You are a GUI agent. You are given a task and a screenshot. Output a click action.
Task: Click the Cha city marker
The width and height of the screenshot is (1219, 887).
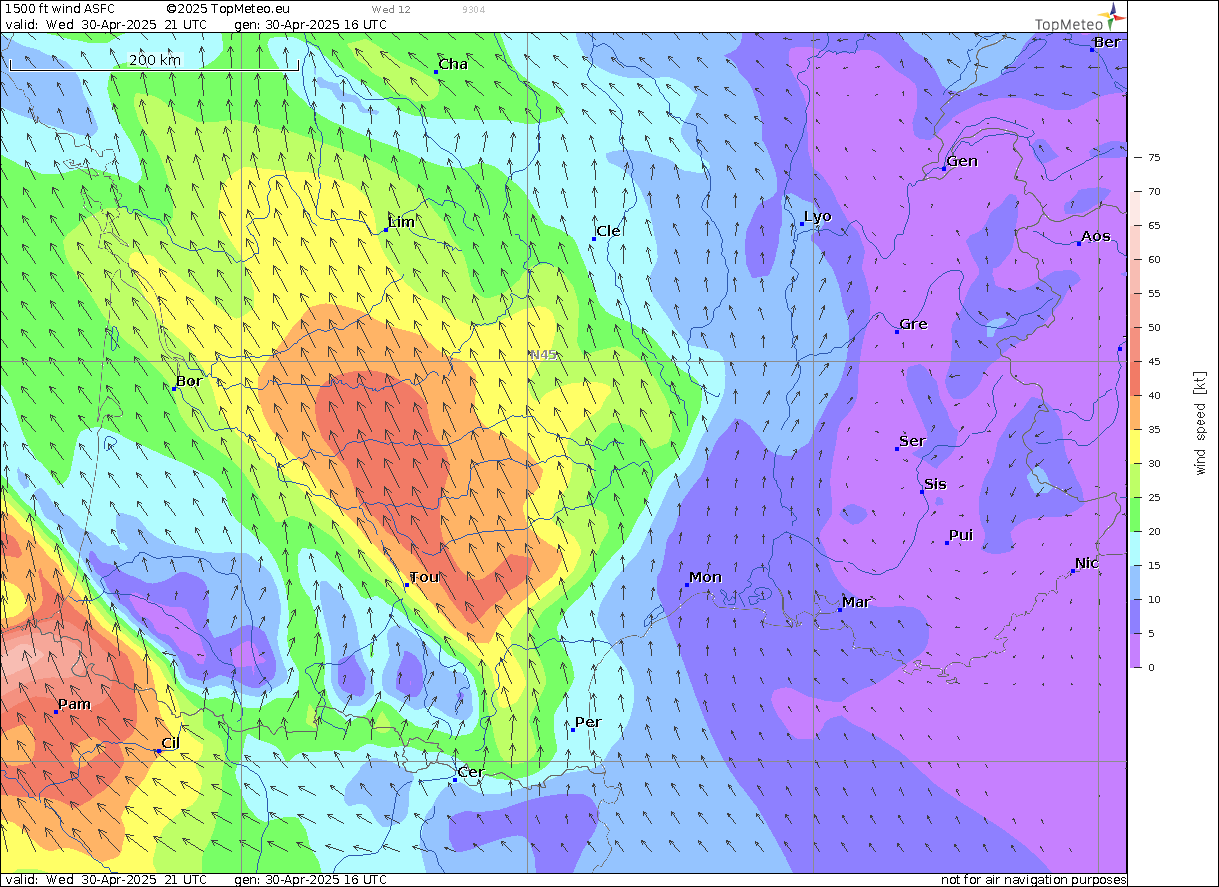436,72
